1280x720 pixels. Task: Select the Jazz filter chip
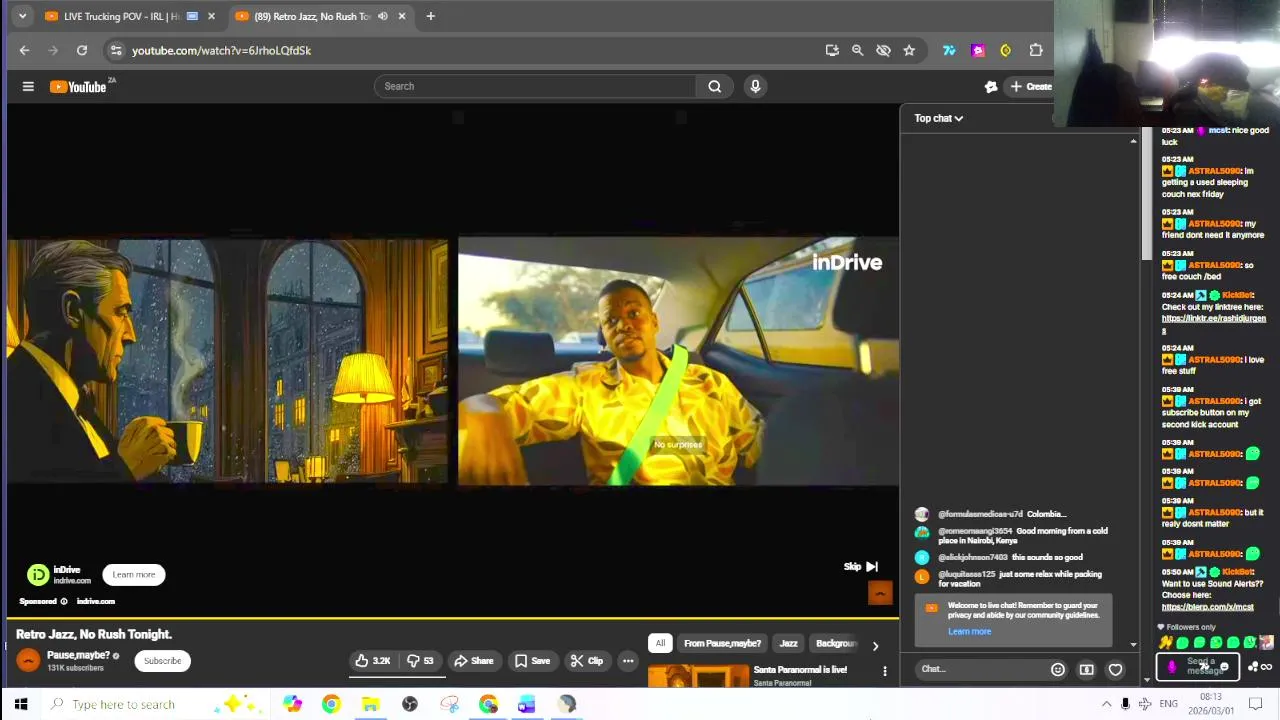point(788,643)
